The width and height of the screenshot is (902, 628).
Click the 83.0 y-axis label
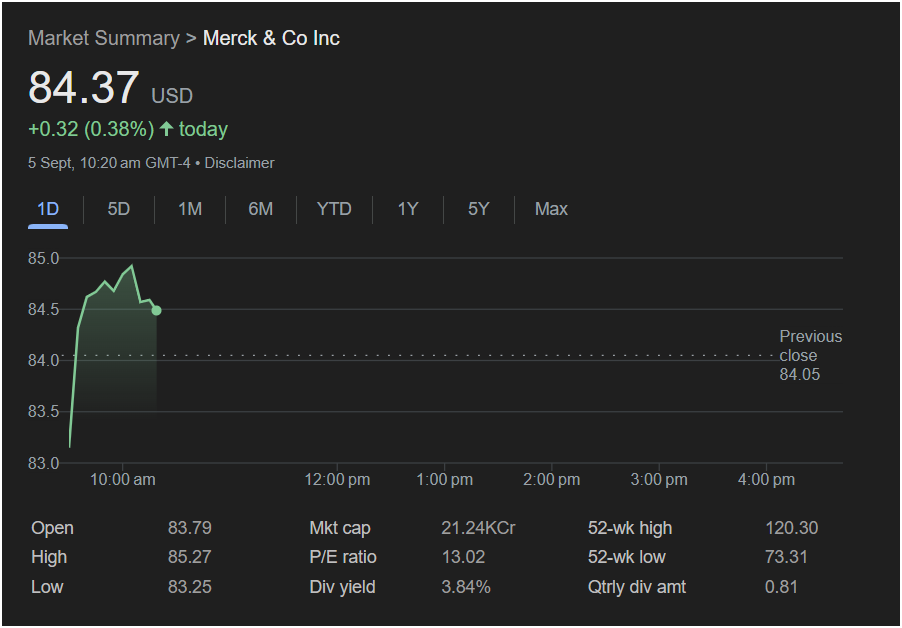(x=44, y=463)
